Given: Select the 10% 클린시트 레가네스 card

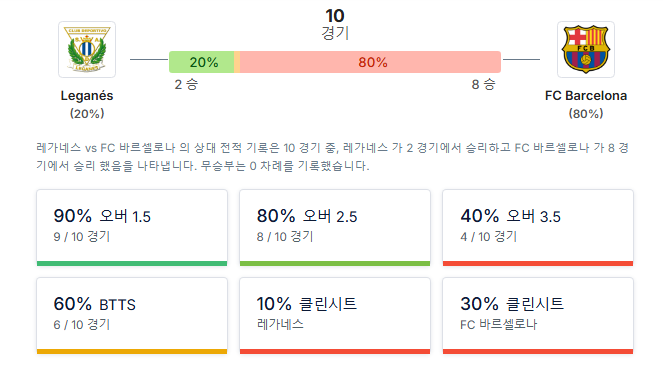Looking at the screenshot, I should (335, 315).
